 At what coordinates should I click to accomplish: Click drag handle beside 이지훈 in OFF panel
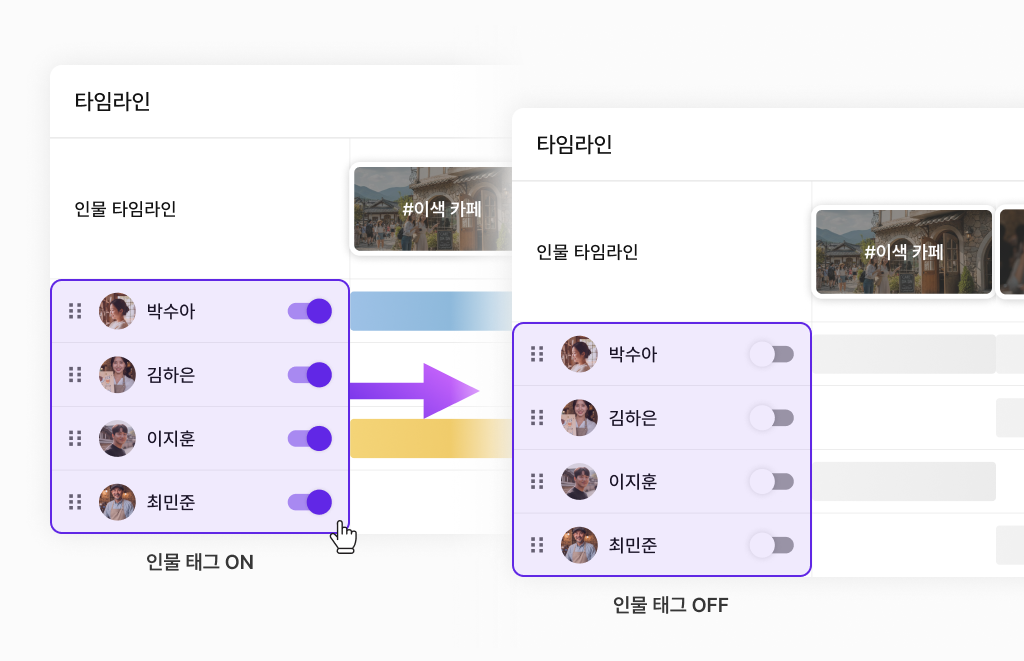pos(537,481)
